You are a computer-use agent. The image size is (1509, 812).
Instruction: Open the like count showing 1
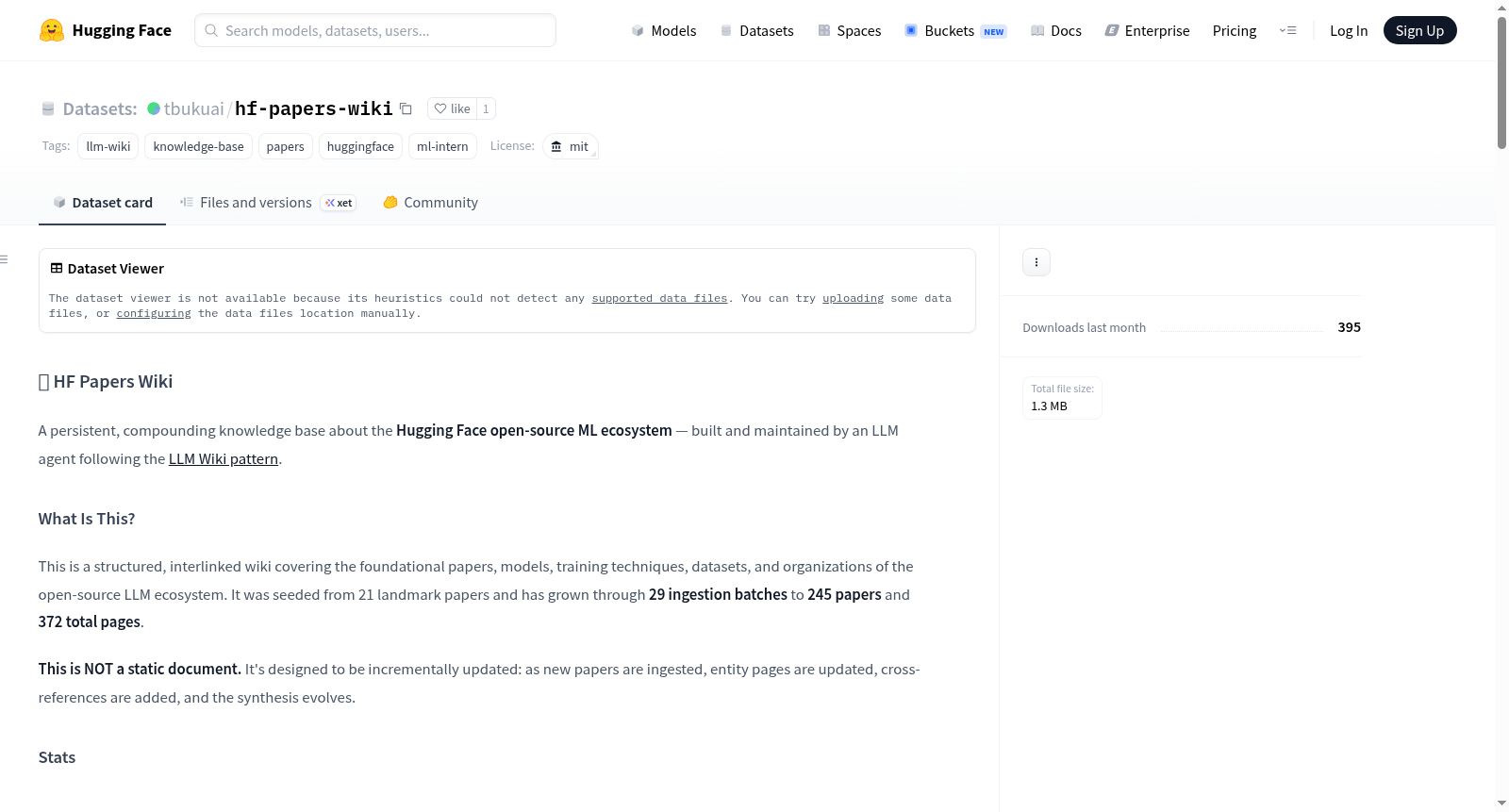(486, 108)
